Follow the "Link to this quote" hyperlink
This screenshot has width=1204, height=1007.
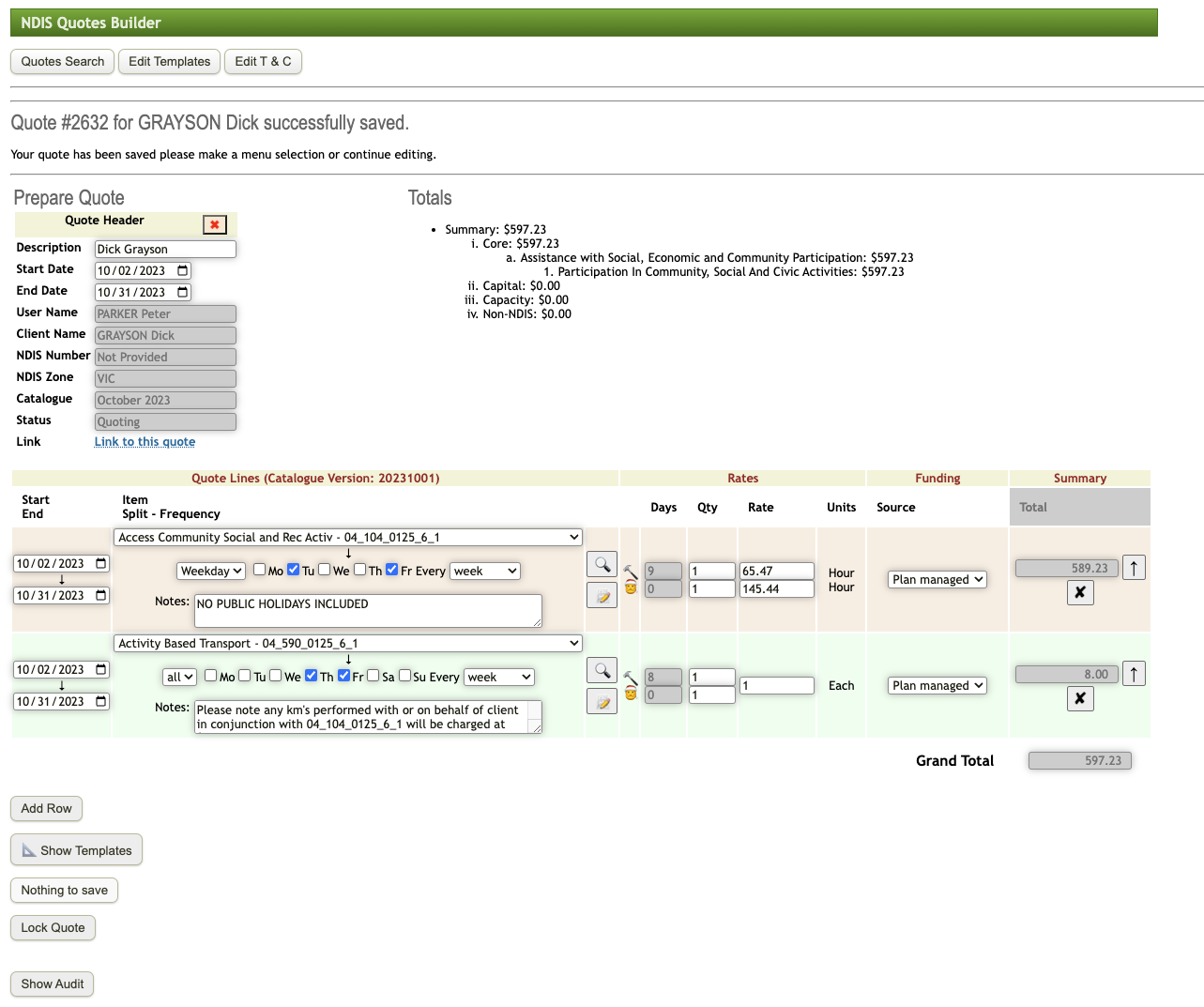click(145, 442)
